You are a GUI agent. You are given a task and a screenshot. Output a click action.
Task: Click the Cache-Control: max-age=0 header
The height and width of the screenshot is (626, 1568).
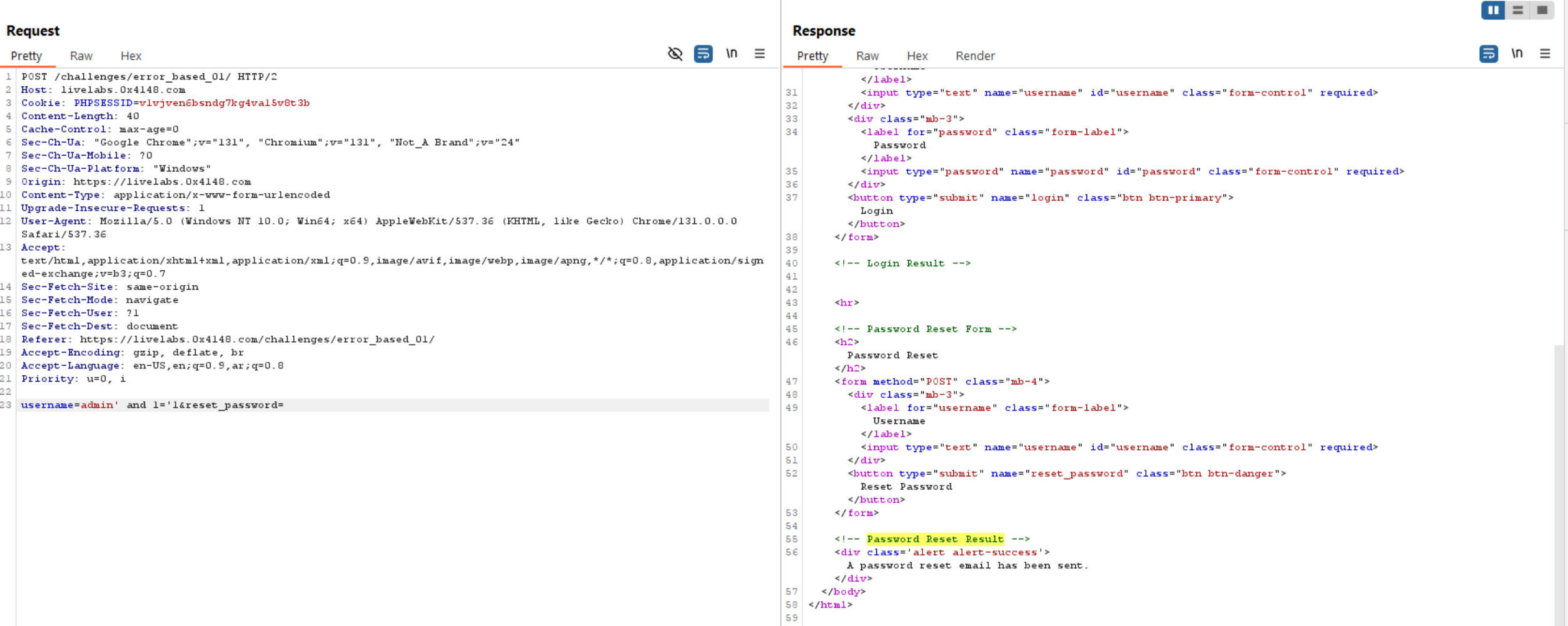100,129
